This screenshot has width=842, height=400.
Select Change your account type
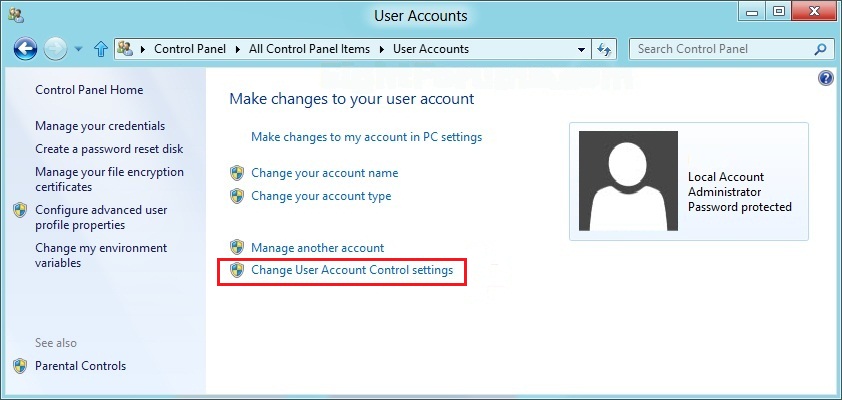[x=321, y=196]
